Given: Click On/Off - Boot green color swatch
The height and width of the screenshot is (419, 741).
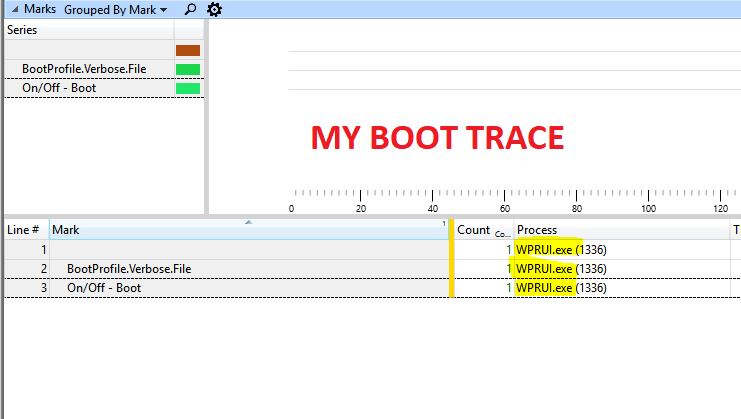Looking at the screenshot, I should pyautogui.click(x=188, y=88).
